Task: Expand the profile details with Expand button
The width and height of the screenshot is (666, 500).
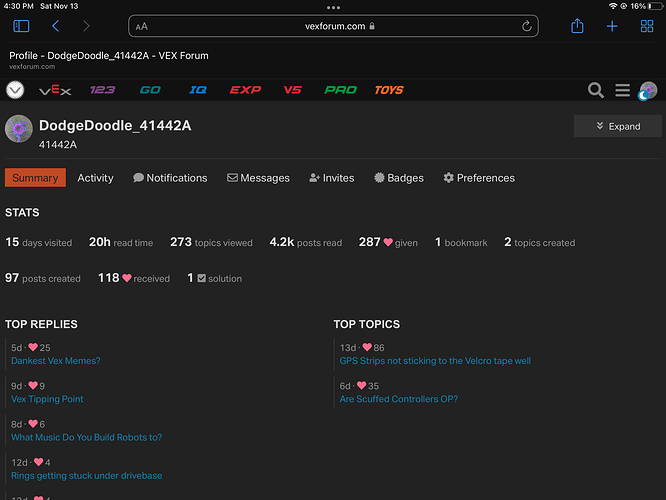Action: [x=617, y=126]
